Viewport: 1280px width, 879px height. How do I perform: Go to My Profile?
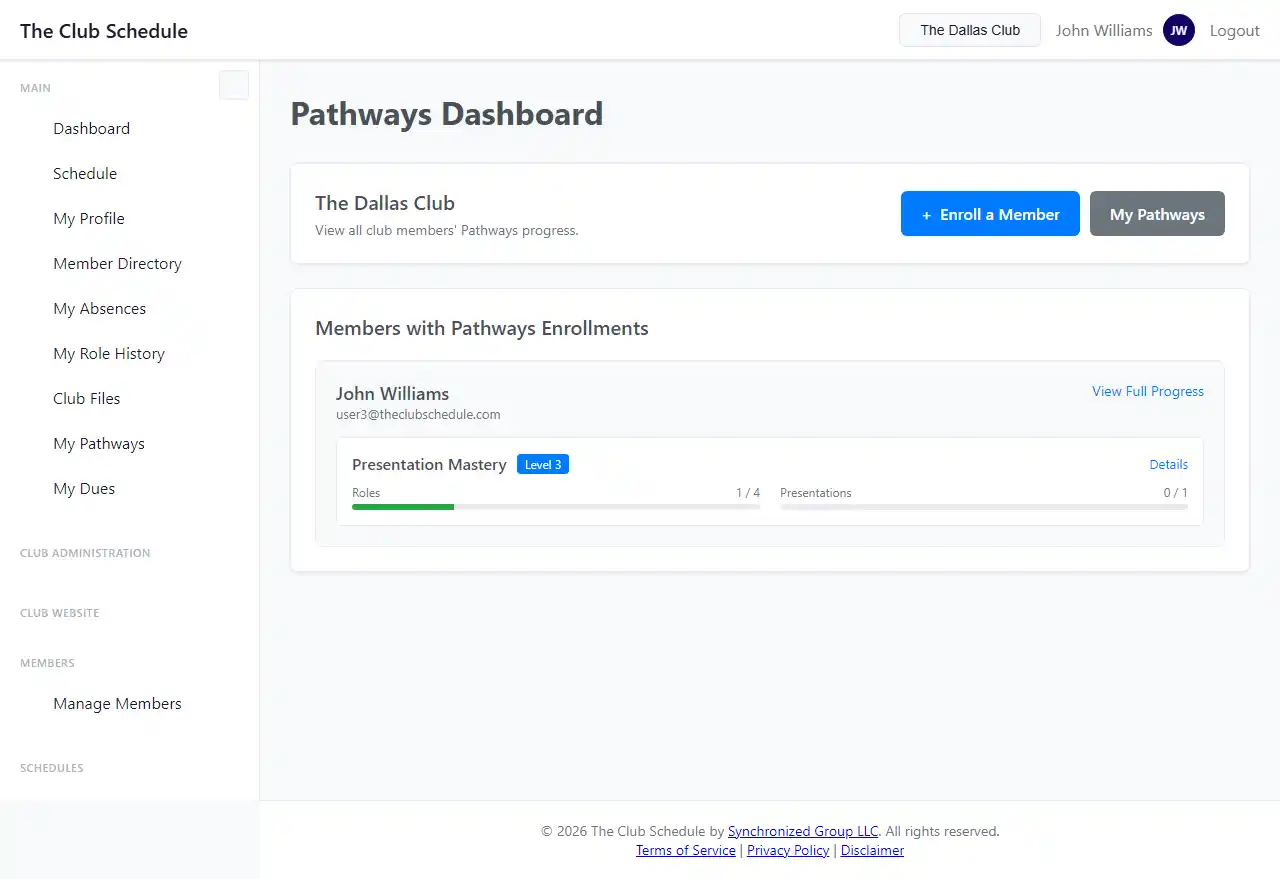point(88,218)
